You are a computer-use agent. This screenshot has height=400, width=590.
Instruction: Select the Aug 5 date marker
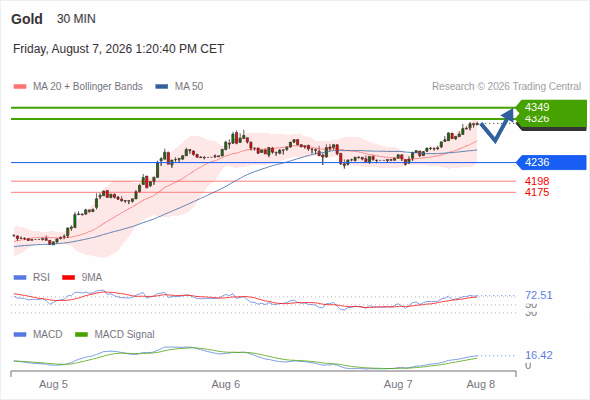click(53, 385)
